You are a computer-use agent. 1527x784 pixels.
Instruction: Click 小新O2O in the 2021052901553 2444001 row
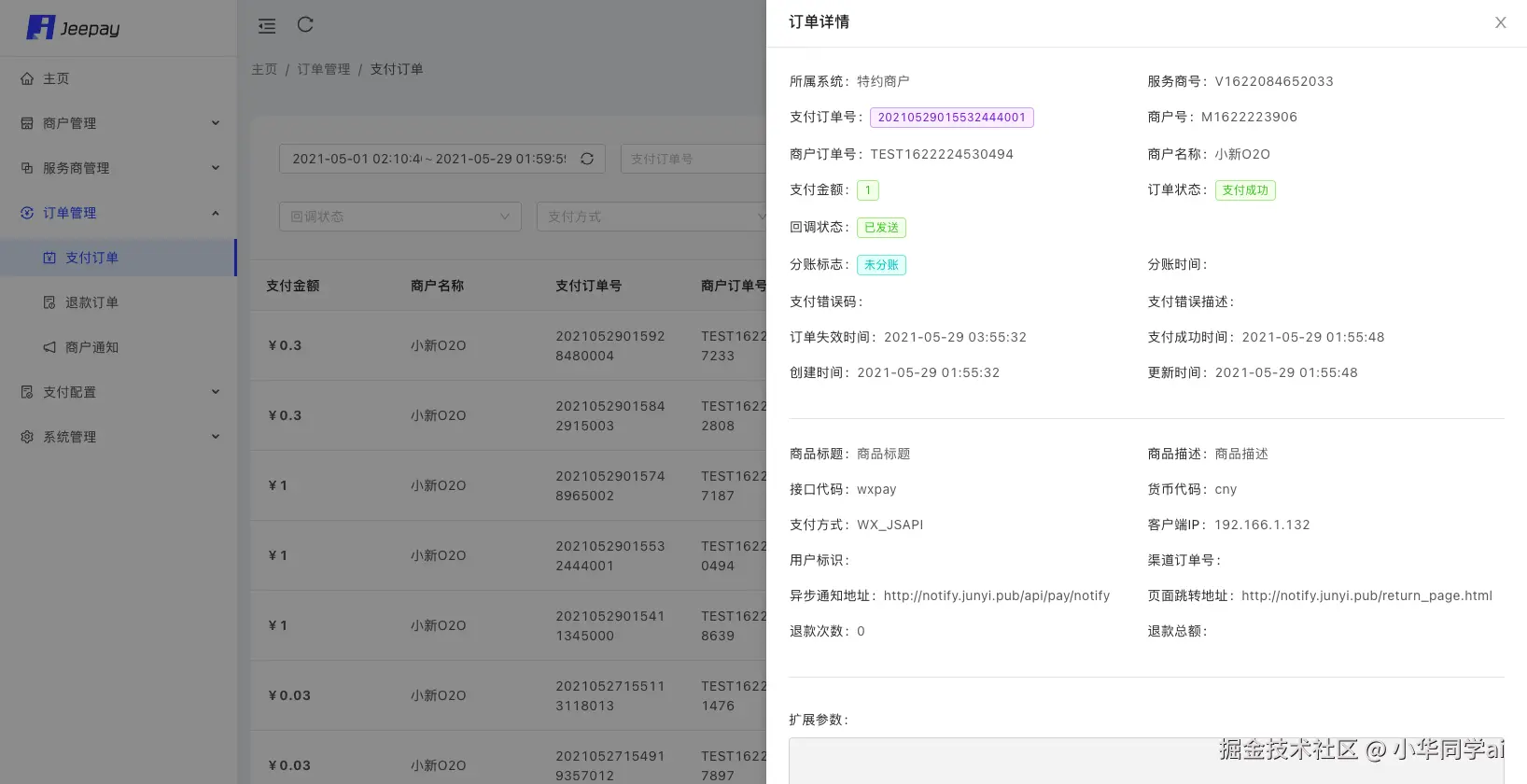click(438, 555)
